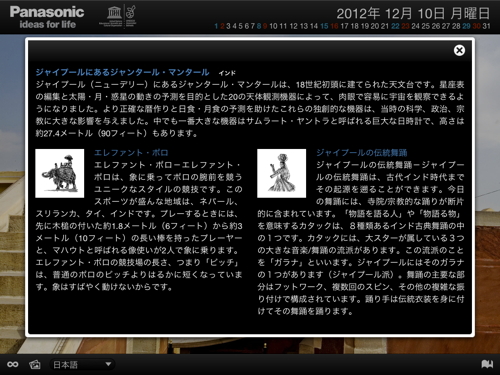This screenshot has width=500, height=375.
Task: Select day 13 in the calendar strip
Action: pyautogui.click(x=304, y=26)
